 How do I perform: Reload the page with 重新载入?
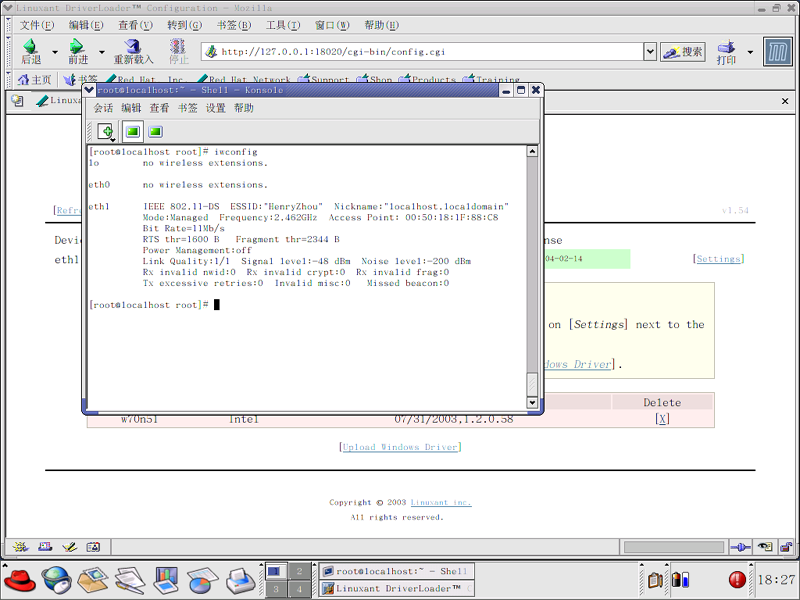(x=133, y=51)
